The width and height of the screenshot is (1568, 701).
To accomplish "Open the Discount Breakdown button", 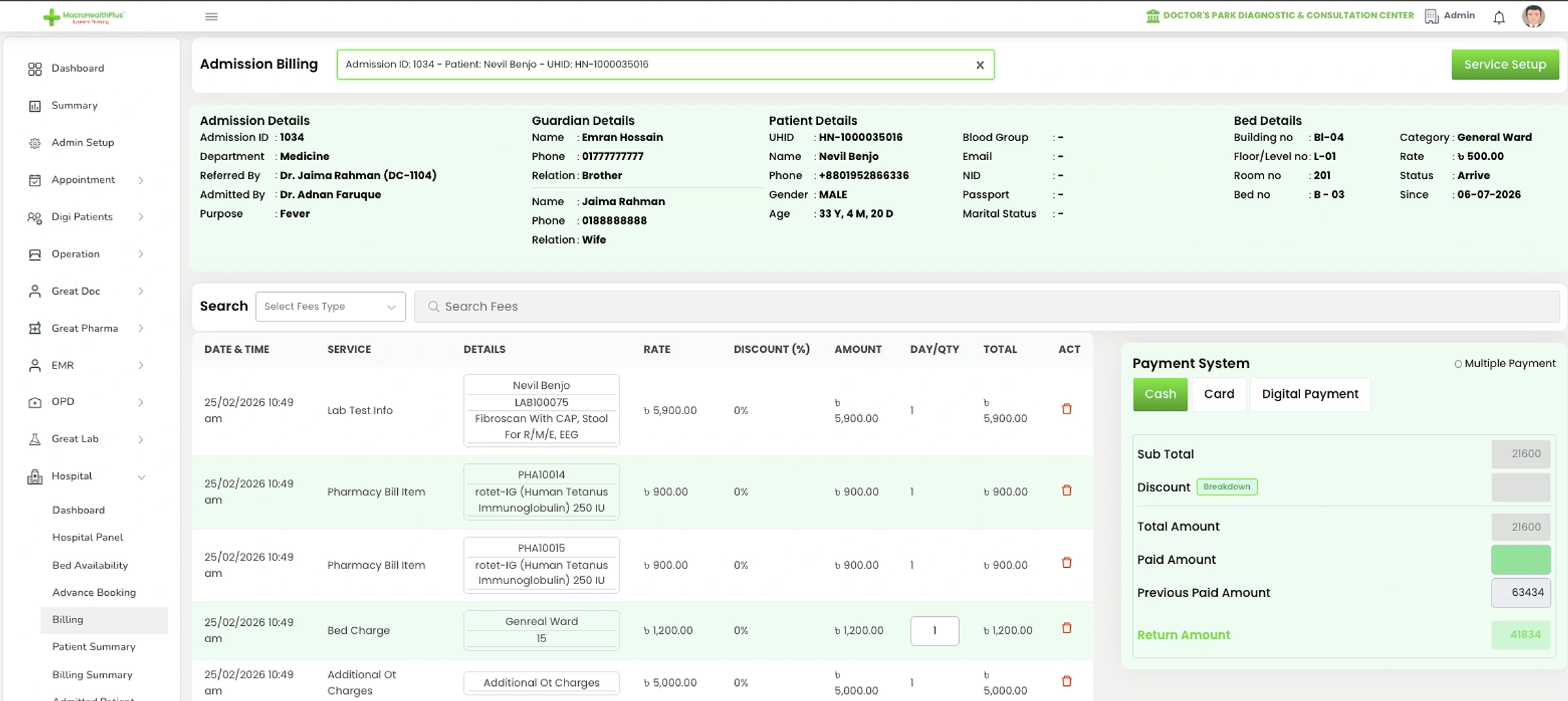I will pos(1226,487).
